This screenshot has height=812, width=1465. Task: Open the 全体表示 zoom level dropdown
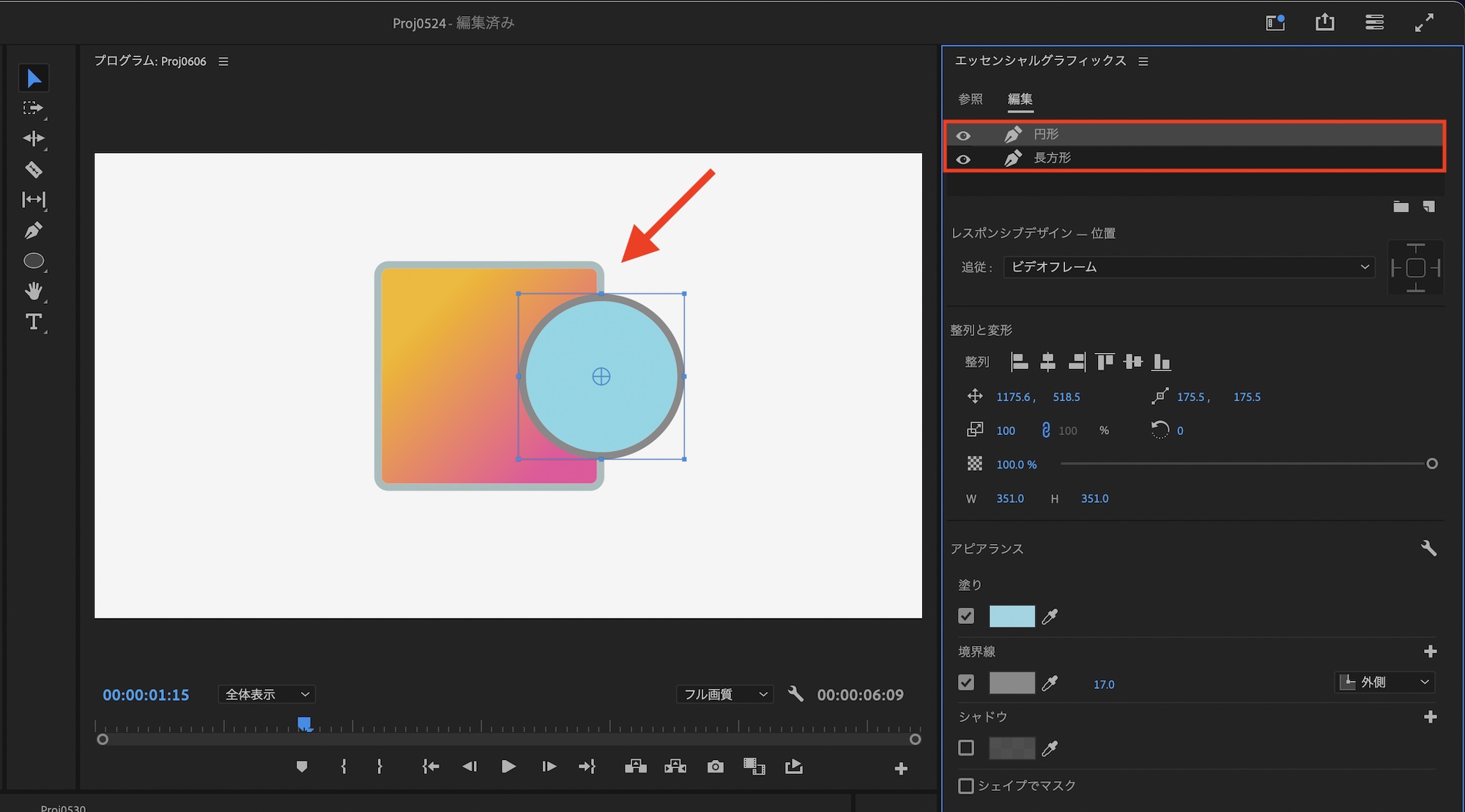(x=267, y=694)
